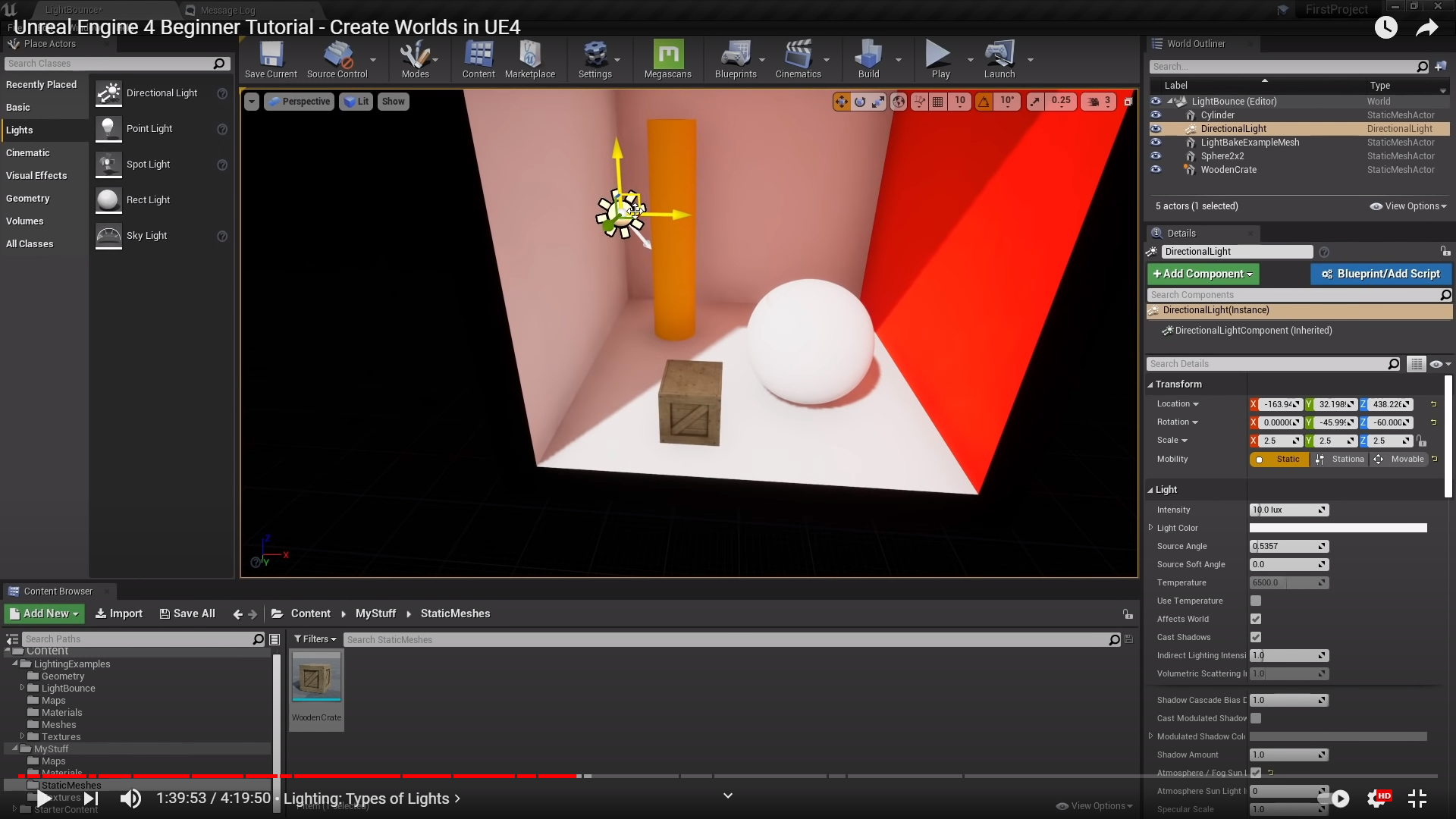Image resolution: width=1456 pixels, height=819 pixels.
Task: Select Spot Light from Place Actors
Action: [149, 165]
